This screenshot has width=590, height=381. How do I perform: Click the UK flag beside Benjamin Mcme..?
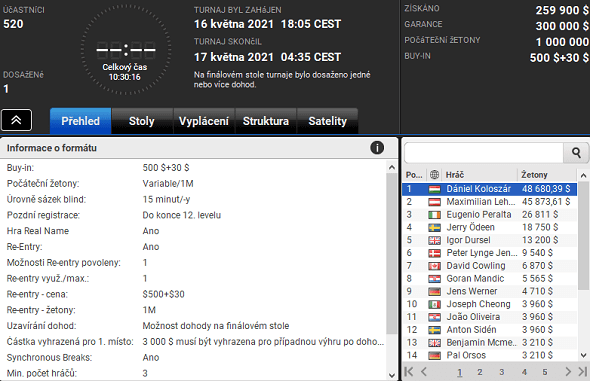[x=434, y=343]
